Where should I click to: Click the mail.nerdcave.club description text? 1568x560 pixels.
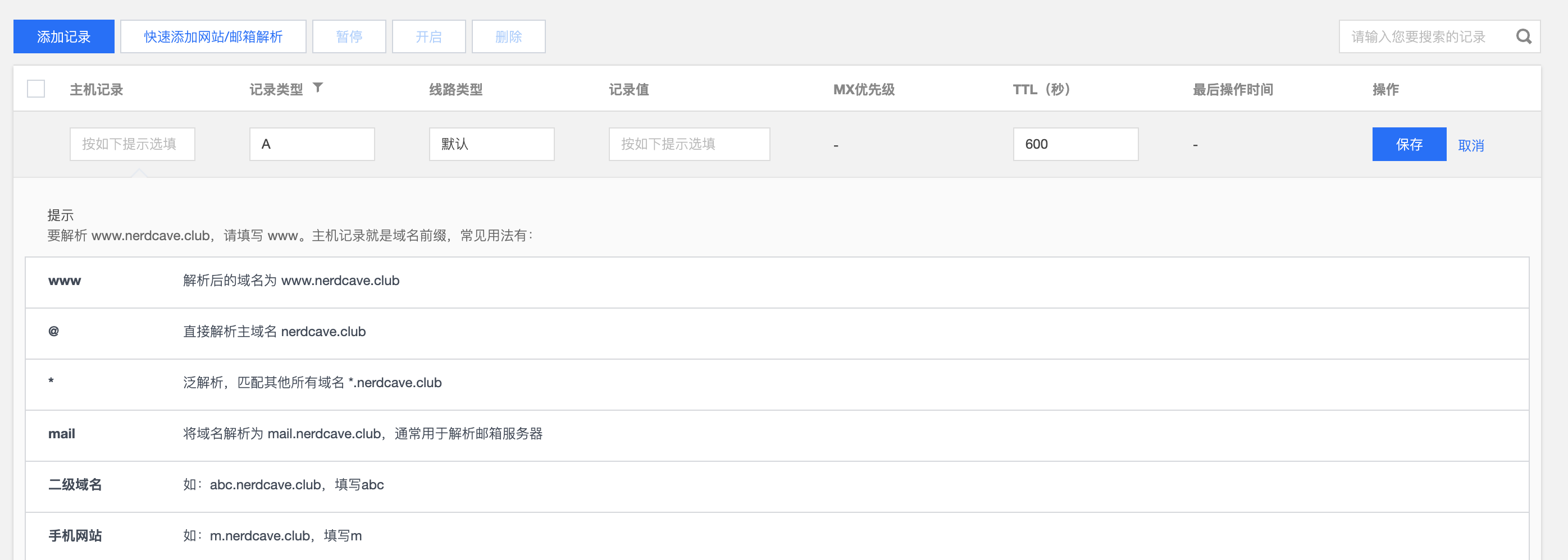(x=363, y=434)
